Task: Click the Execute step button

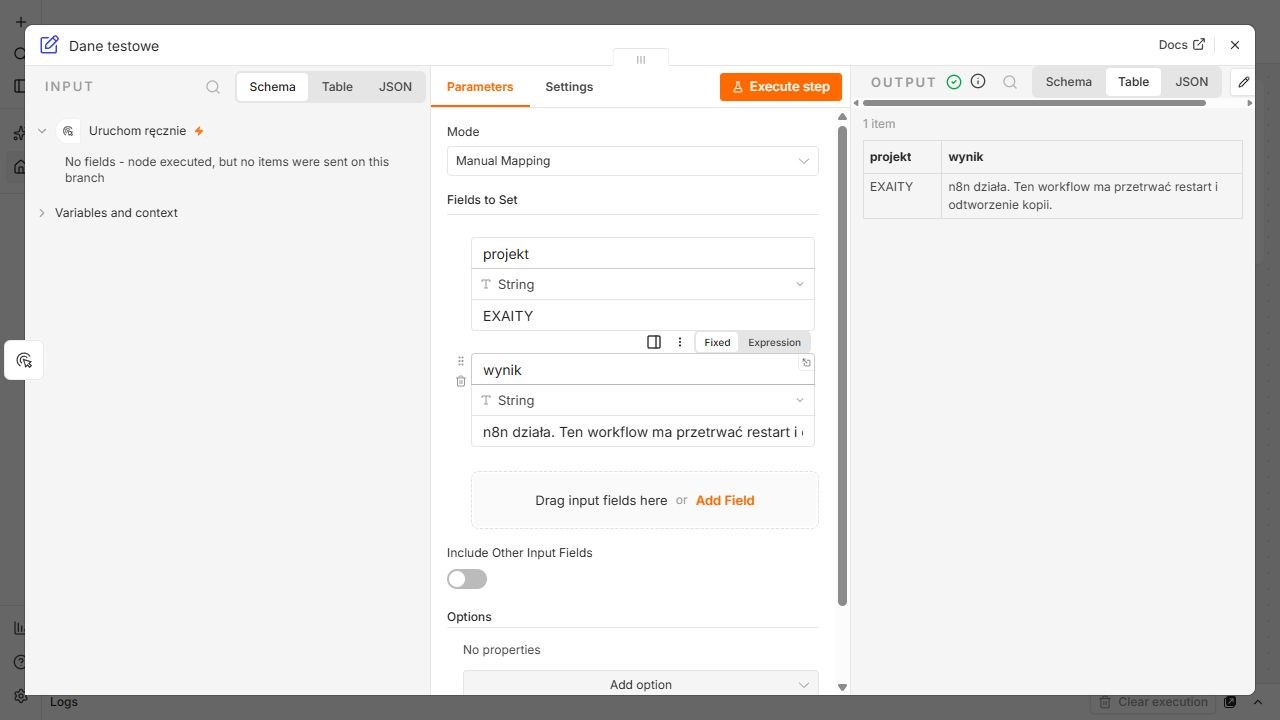Action: 781,87
